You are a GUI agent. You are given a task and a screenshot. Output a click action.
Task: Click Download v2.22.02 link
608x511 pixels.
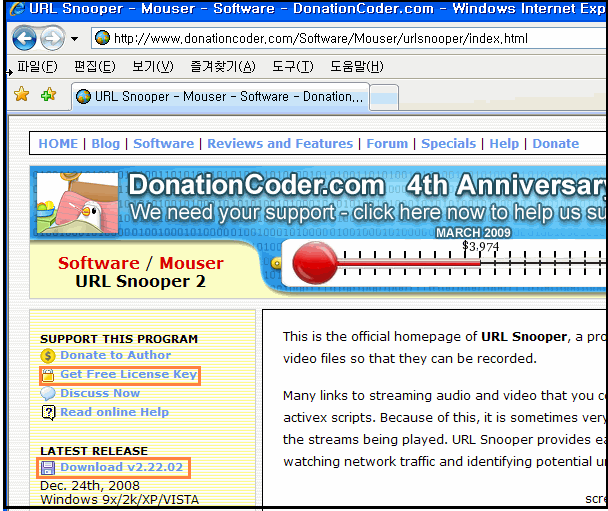(121, 467)
